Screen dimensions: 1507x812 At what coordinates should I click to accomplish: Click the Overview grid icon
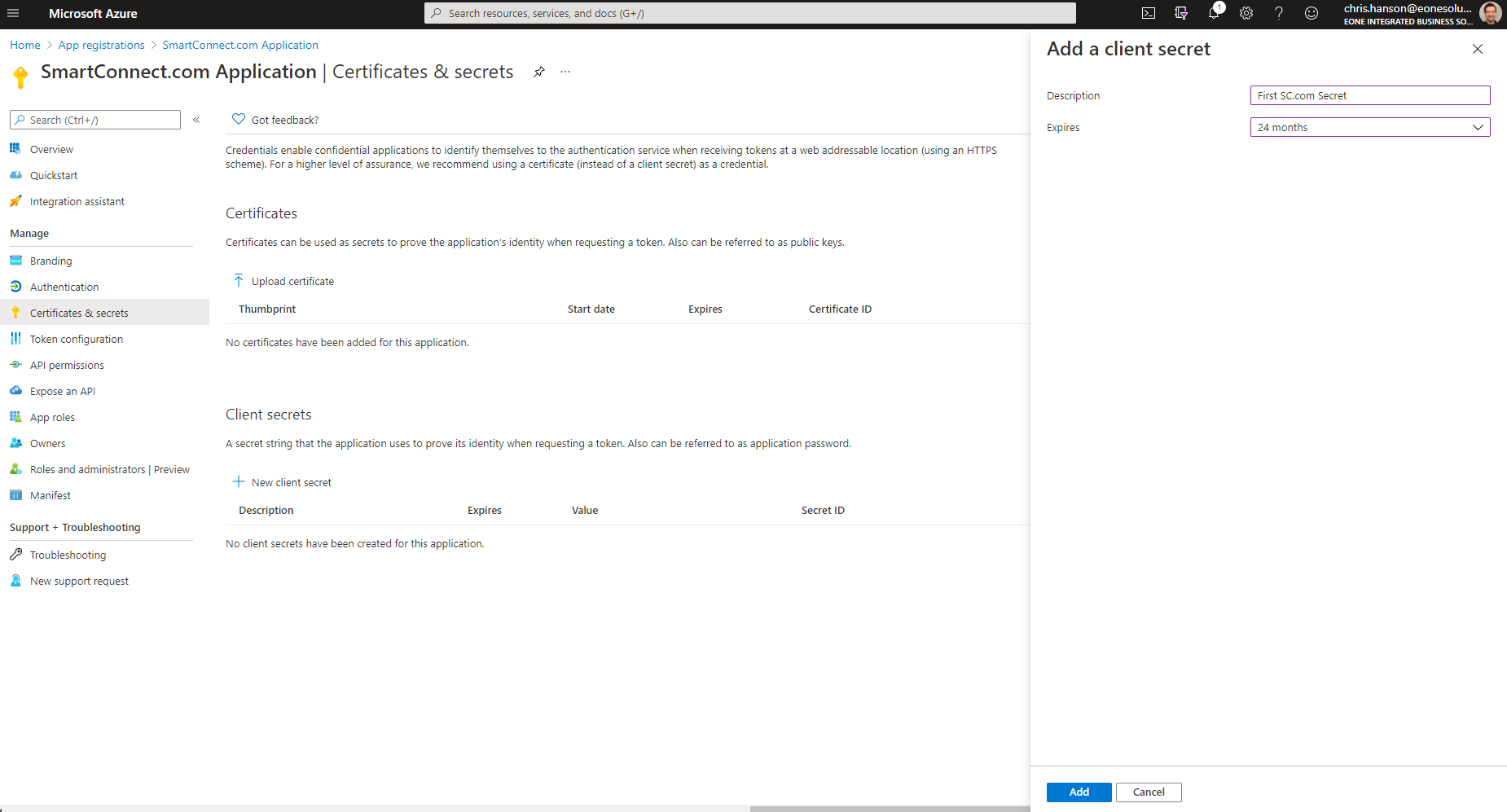[15, 149]
